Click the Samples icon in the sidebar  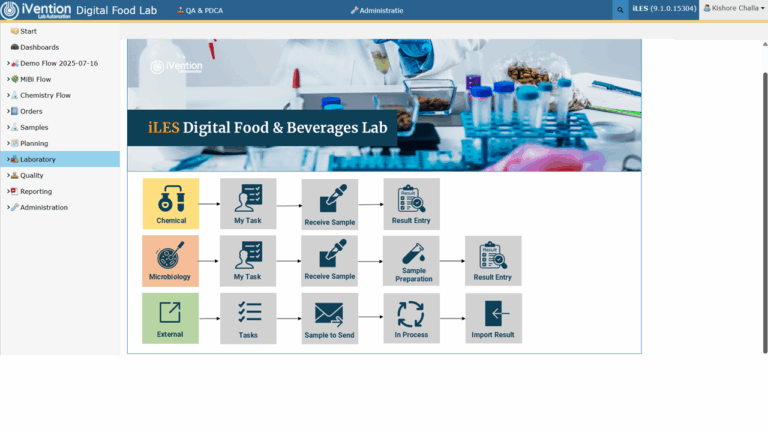point(15,127)
